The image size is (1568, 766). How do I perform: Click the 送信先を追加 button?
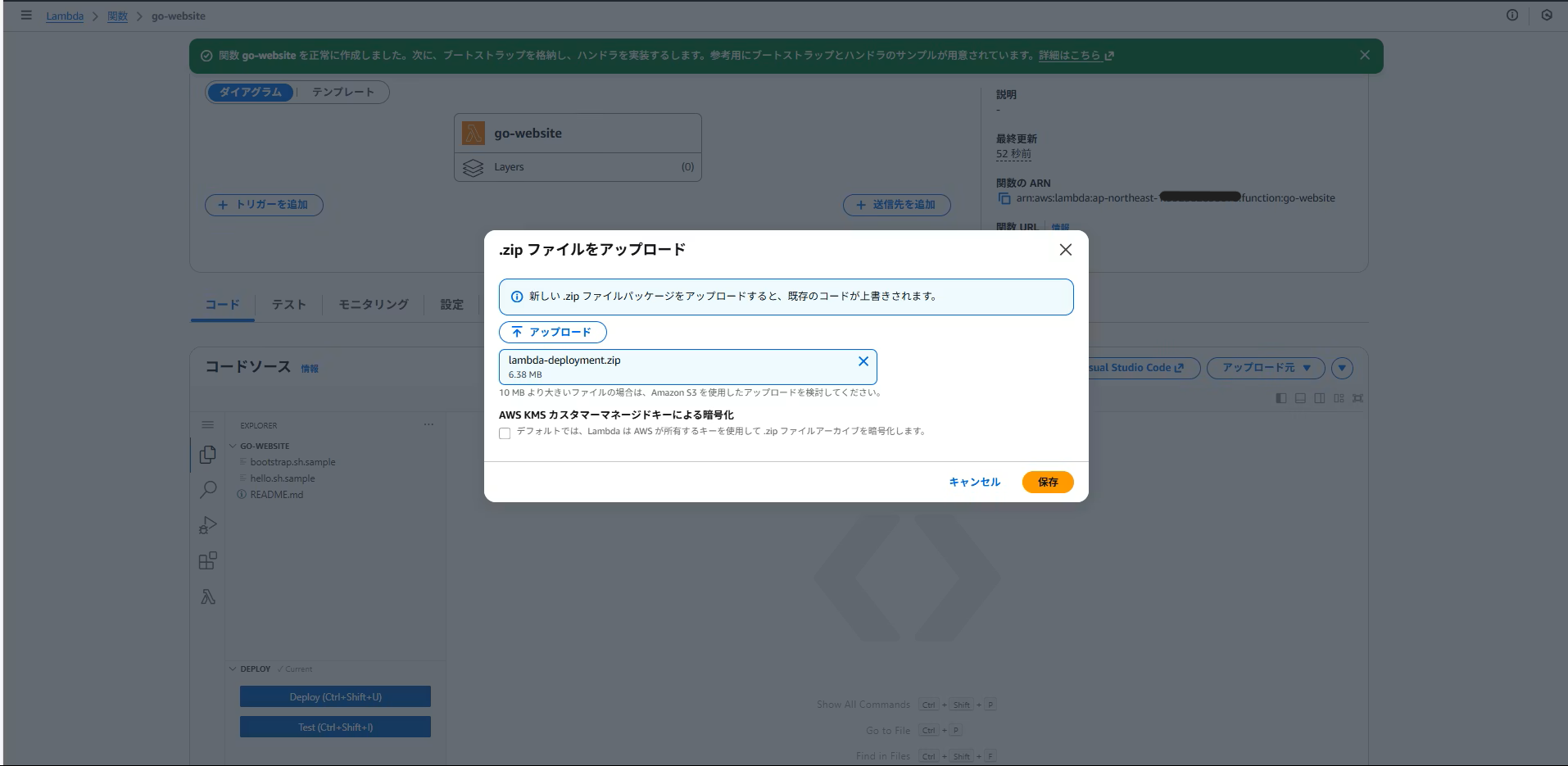click(897, 205)
